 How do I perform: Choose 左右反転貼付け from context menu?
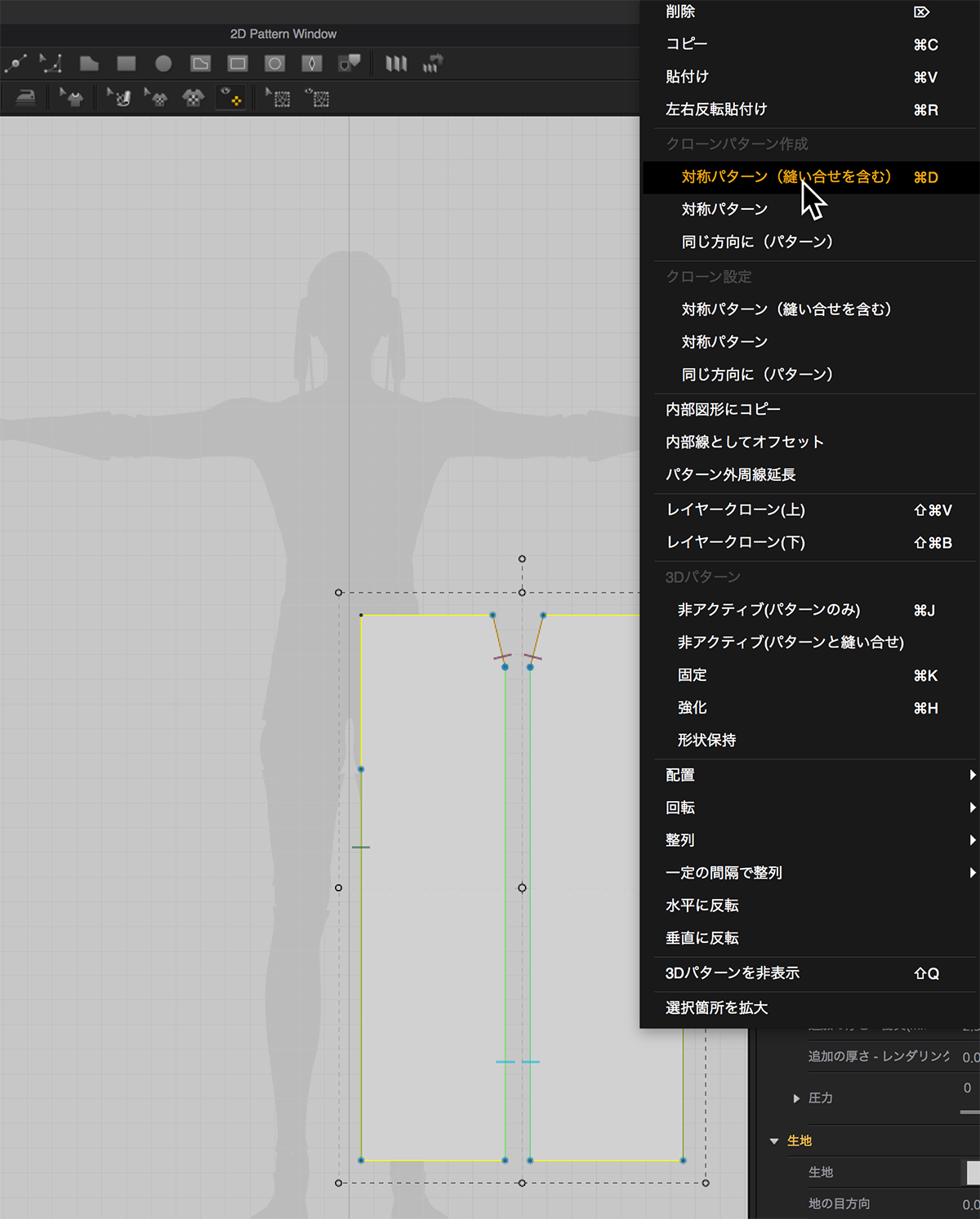tap(716, 109)
